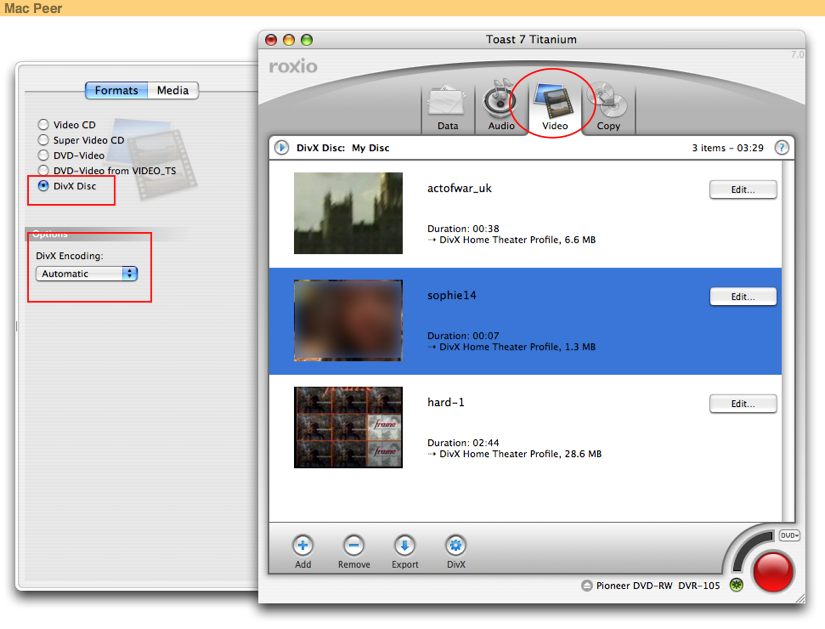Minimize the Toast window with yellow button
Image resolution: width=825 pixels, height=629 pixels.
(x=289, y=40)
